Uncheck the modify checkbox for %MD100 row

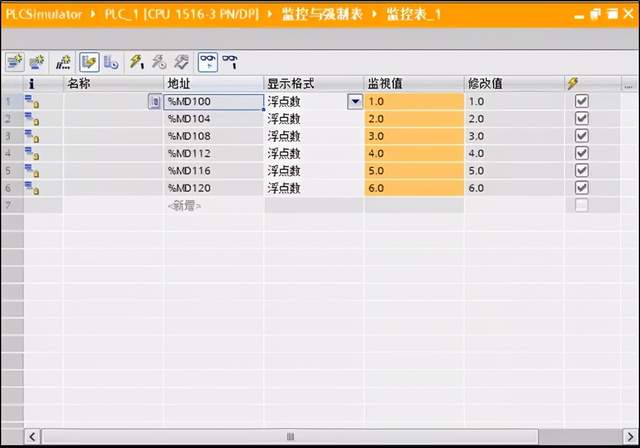coord(582,101)
